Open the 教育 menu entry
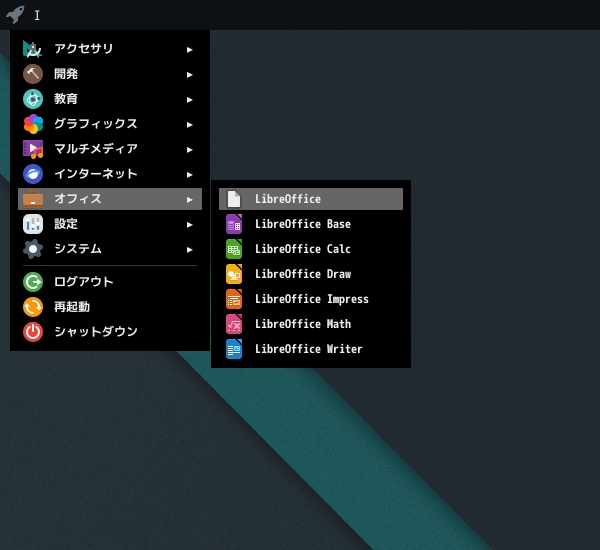 pyautogui.click(x=110, y=99)
